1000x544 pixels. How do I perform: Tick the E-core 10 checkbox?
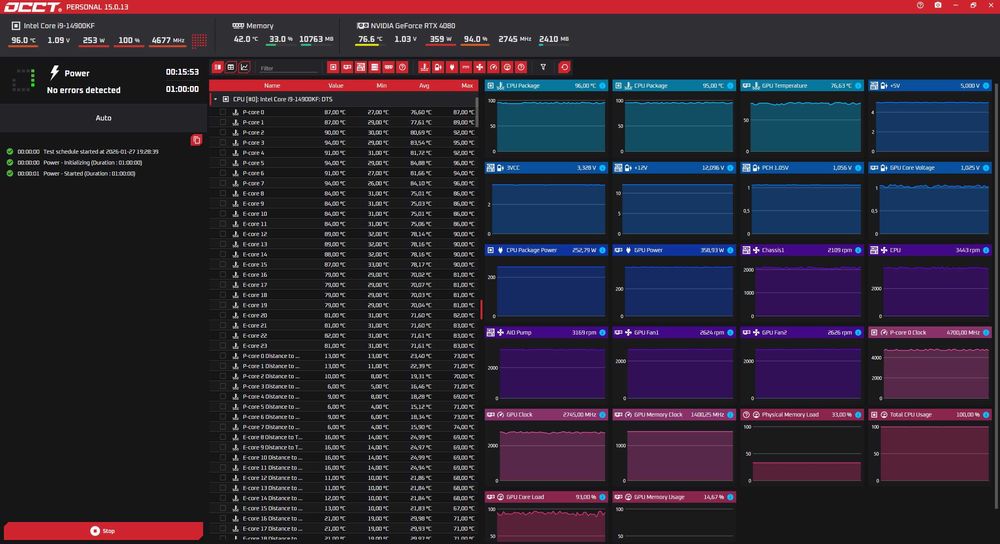click(223, 214)
